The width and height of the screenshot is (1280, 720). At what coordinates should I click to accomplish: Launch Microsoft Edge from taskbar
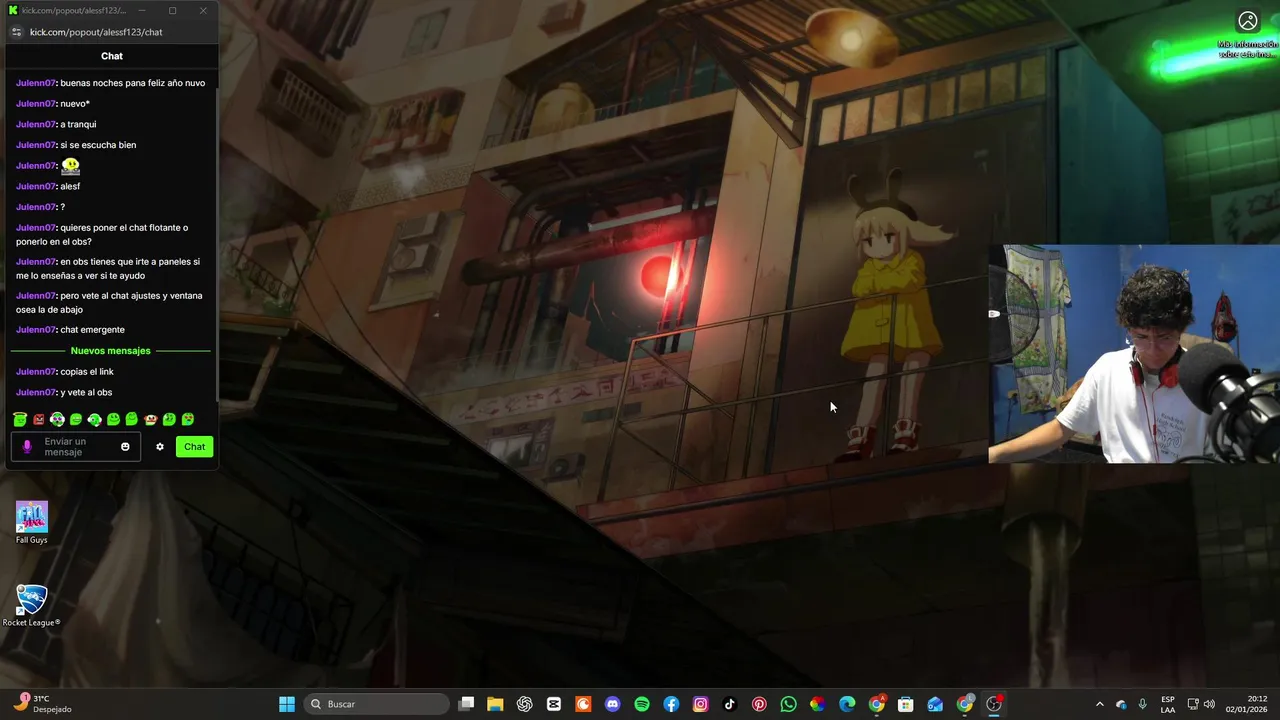tap(847, 704)
